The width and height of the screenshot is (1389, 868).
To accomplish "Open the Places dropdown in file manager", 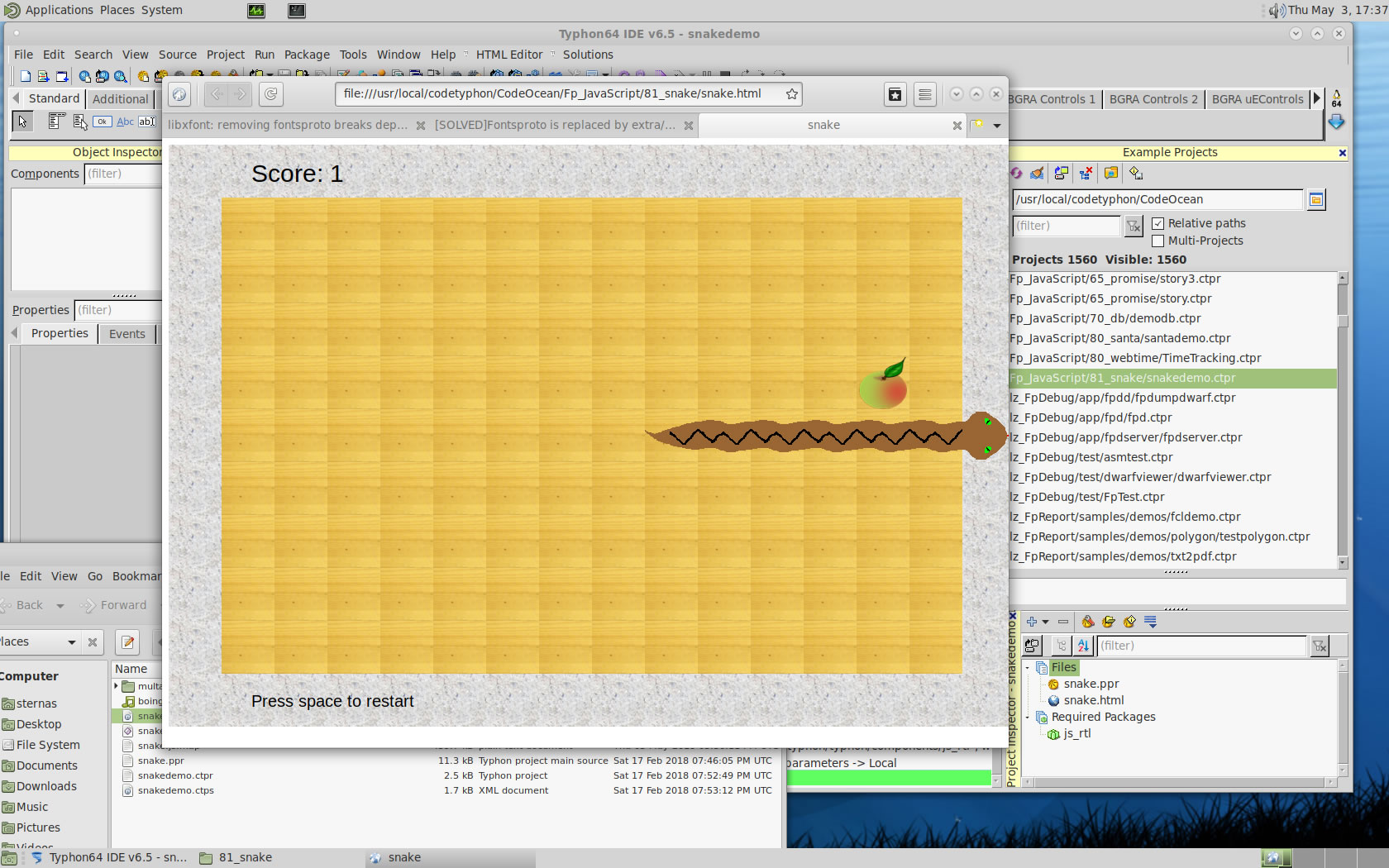I will click(72, 642).
